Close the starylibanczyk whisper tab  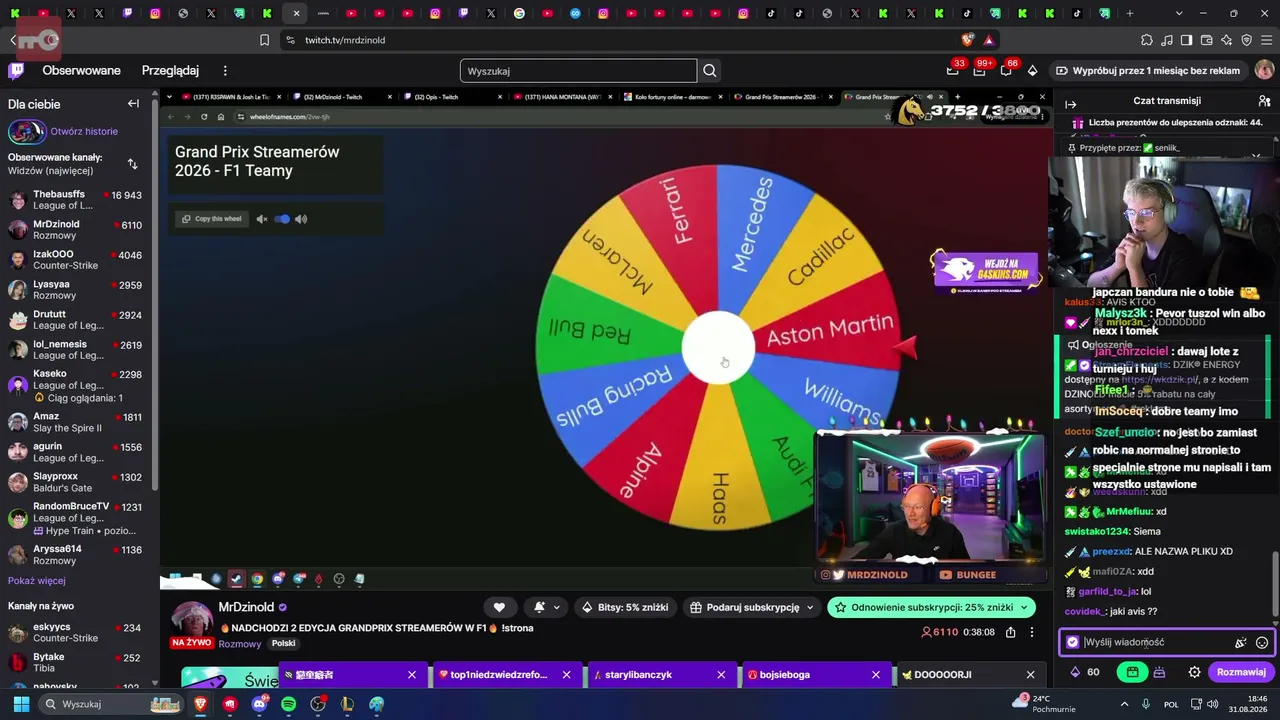tap(721, 675)
